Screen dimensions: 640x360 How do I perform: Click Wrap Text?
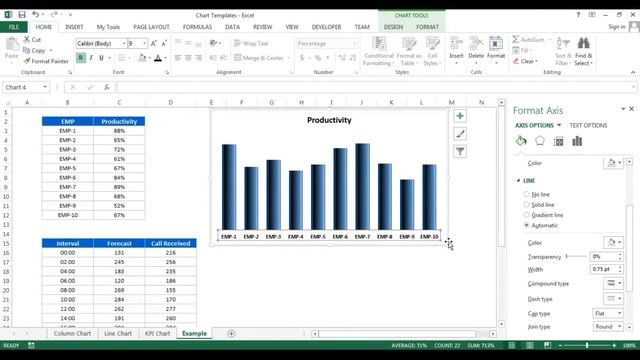[x=251, y=43]
